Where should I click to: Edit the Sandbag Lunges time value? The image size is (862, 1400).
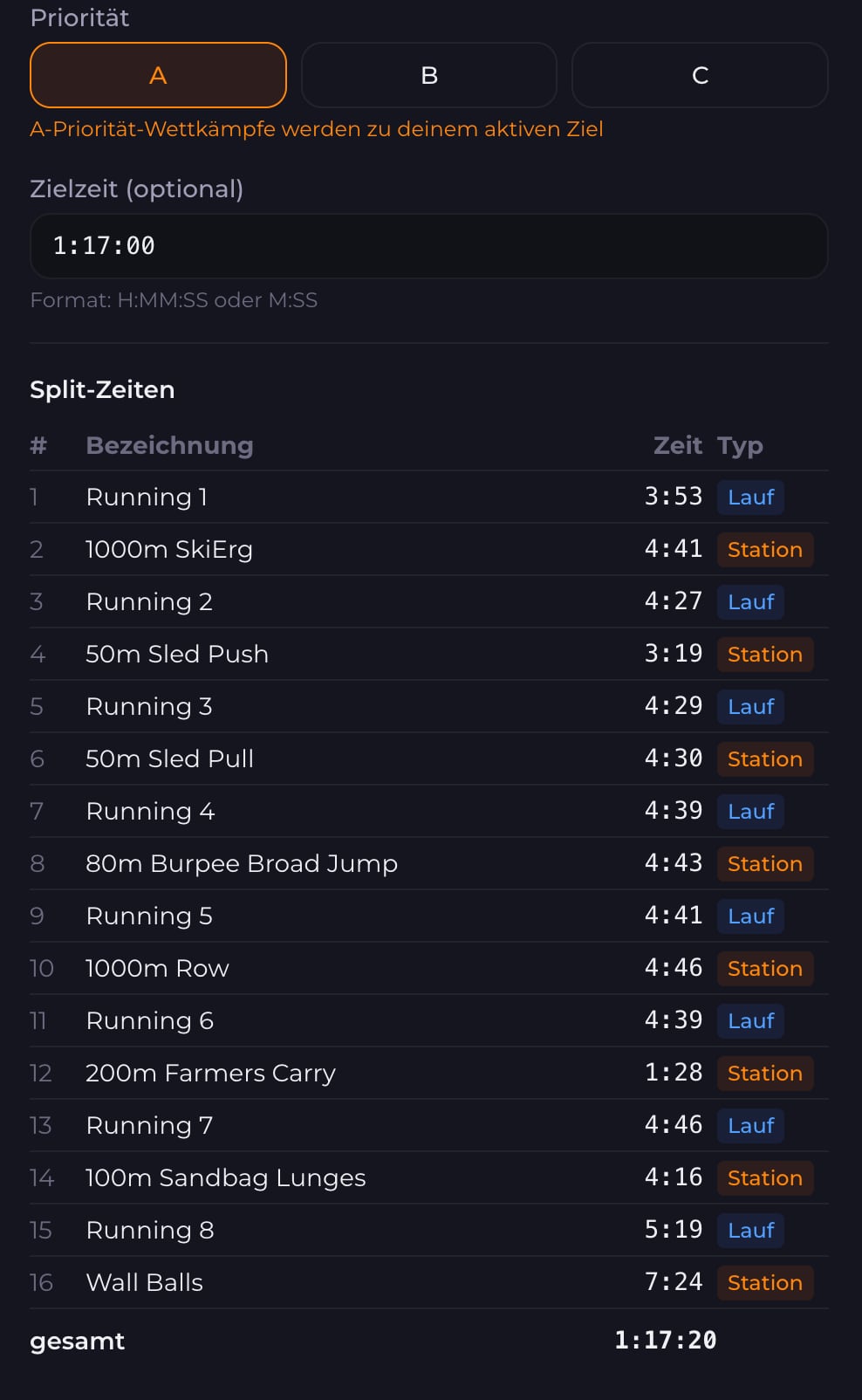tap(673, 1177)
